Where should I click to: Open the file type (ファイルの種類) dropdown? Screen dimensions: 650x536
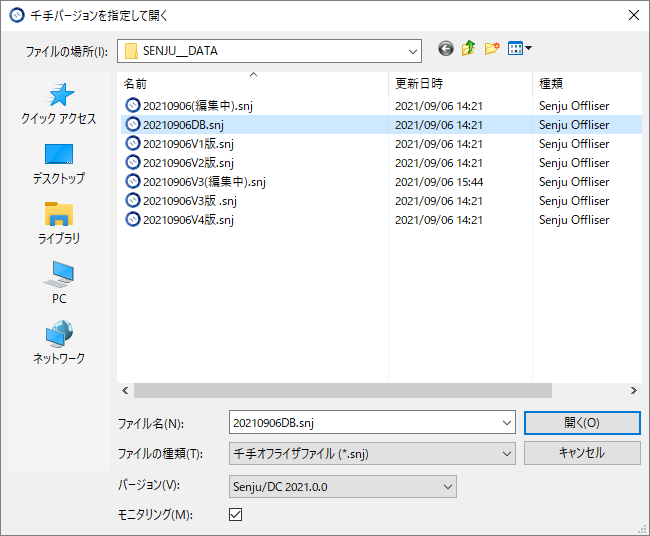coord(372,454)
